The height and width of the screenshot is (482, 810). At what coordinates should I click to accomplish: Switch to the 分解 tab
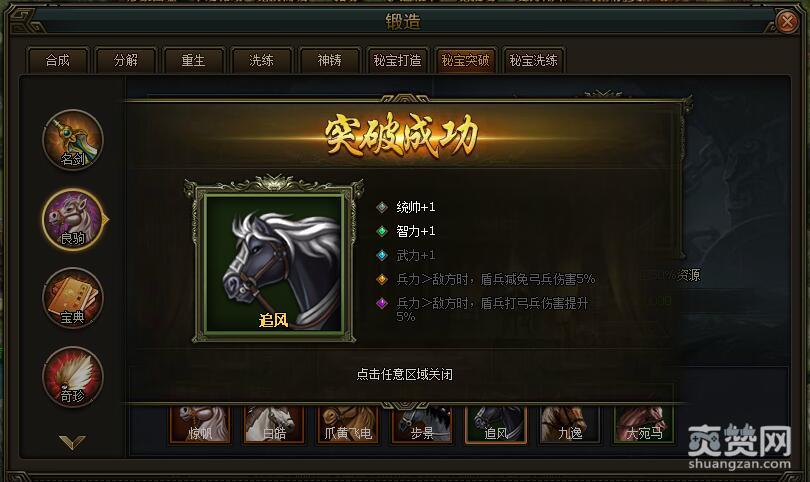[126, 60]
